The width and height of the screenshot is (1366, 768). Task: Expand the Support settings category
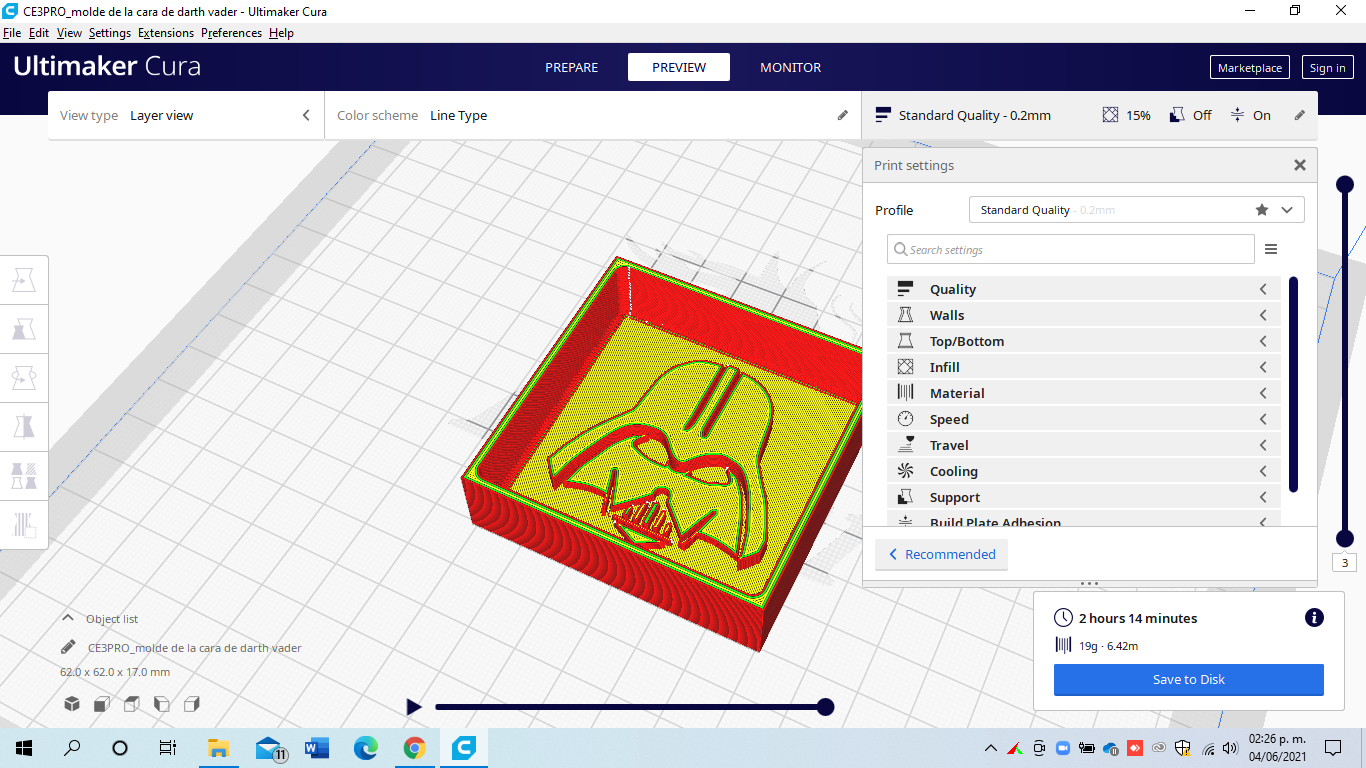[x=1084, y=497]
